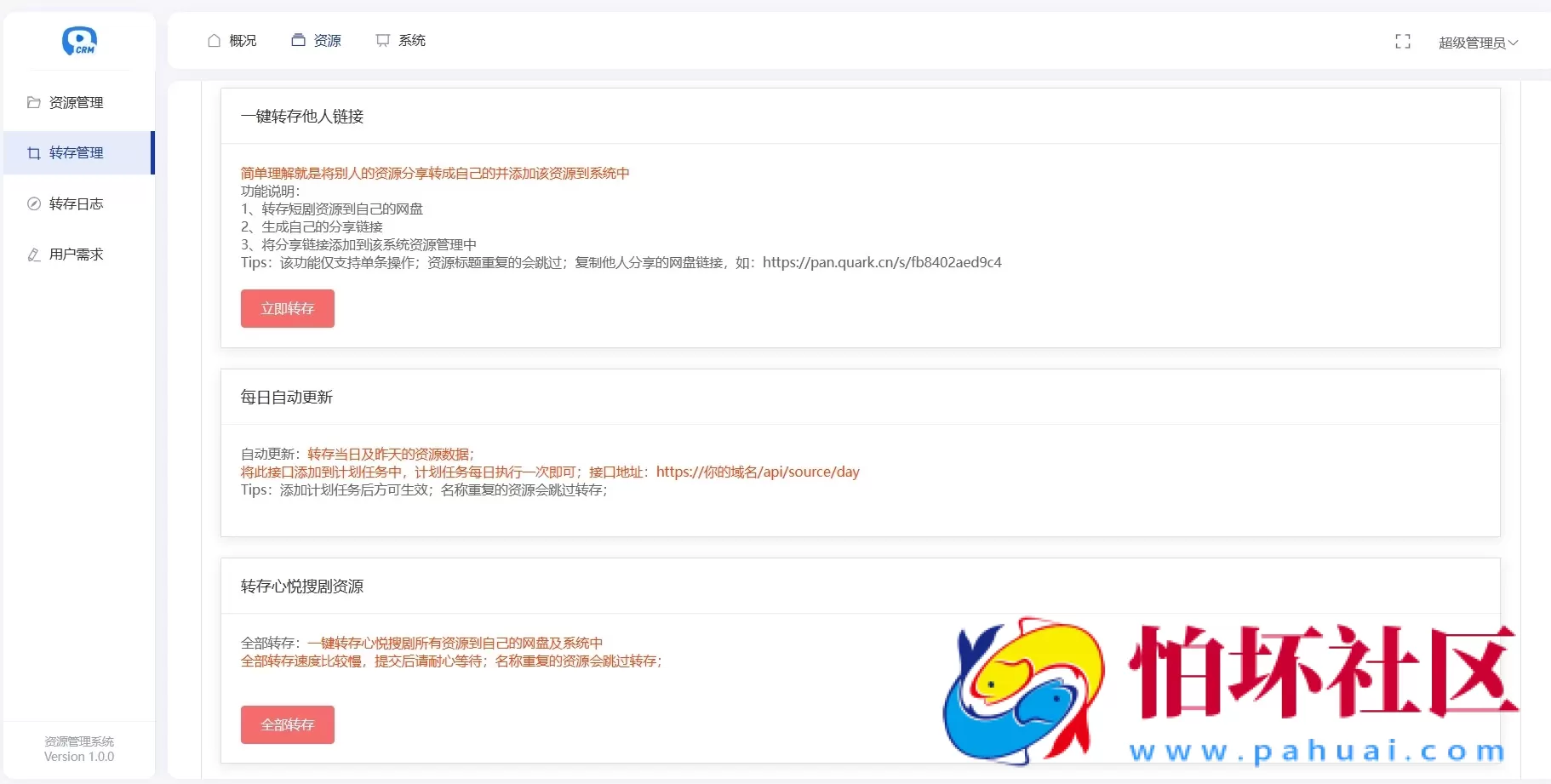The width and height of the screenshot is (1551, 784).
Task: Click the api/source/day interface address
Action: coord(758,472)
